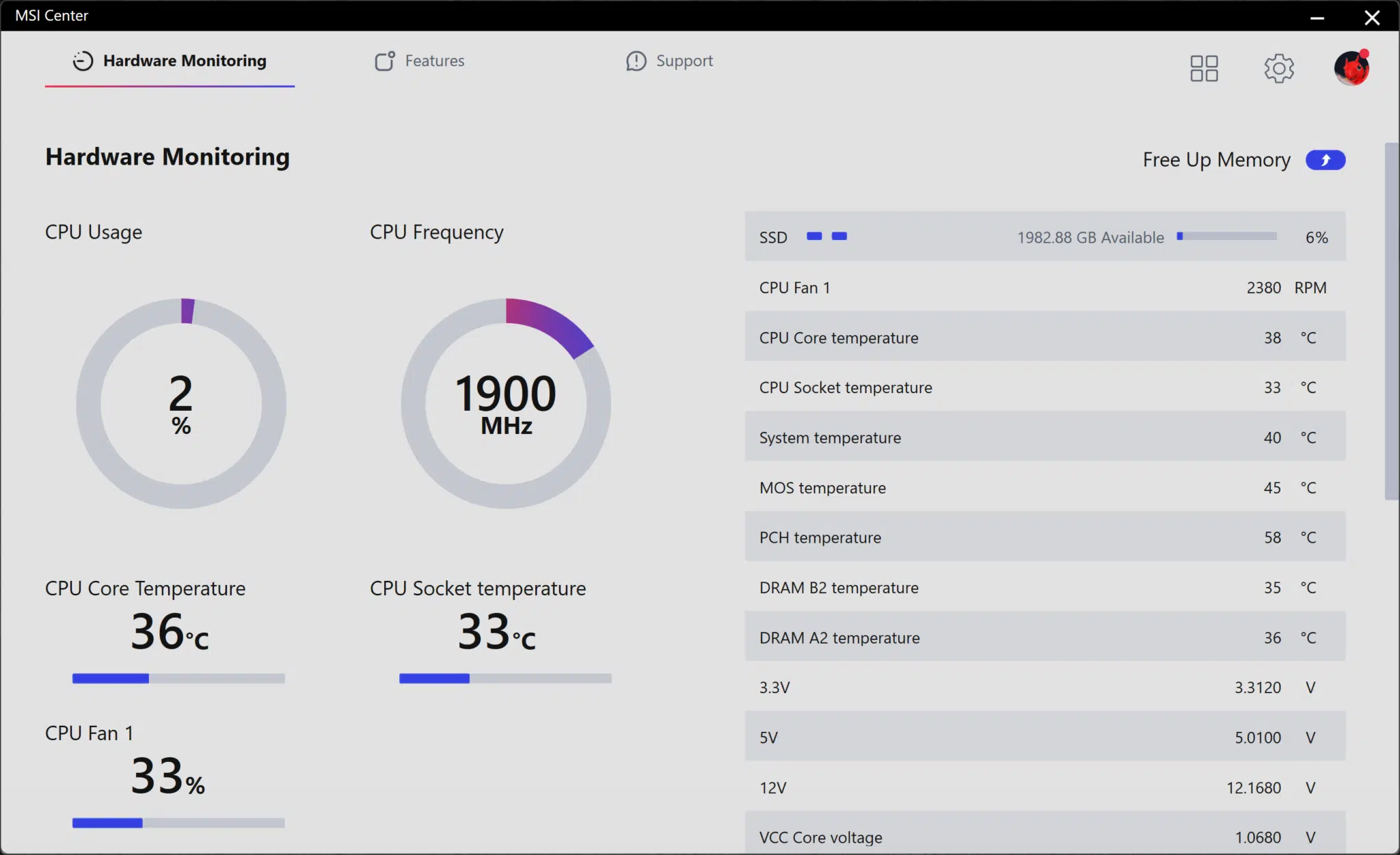This screenshot has width=1400, height=855.
Task: Click the CPU Core Temperature bar
Action: 178,679
